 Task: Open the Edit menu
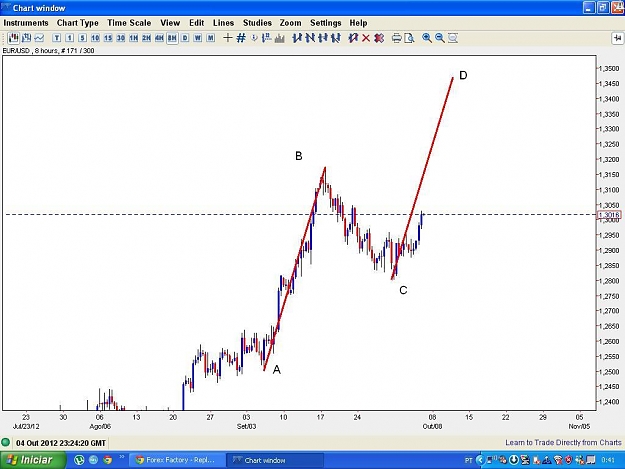[197, 23]
